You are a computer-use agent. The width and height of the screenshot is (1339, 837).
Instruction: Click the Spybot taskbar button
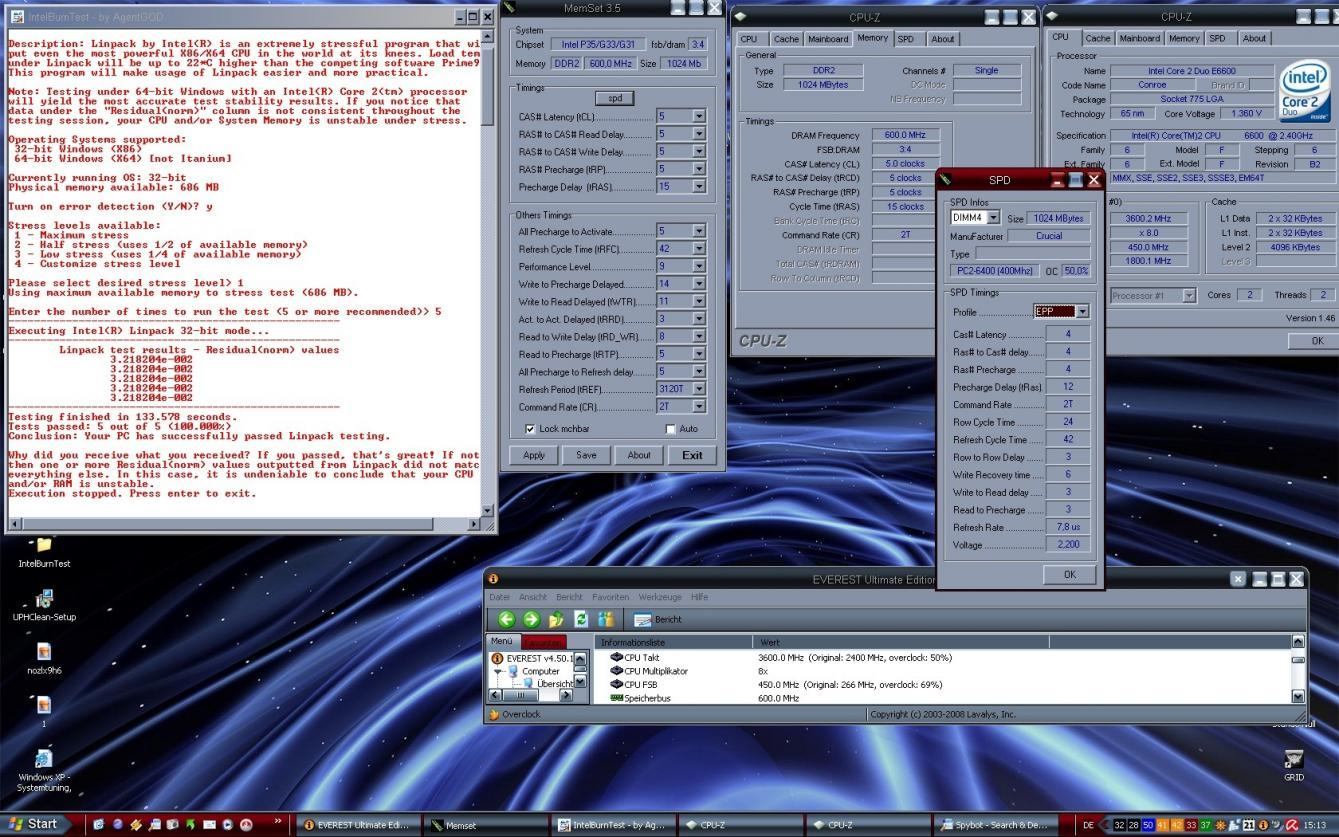[995, 825]
